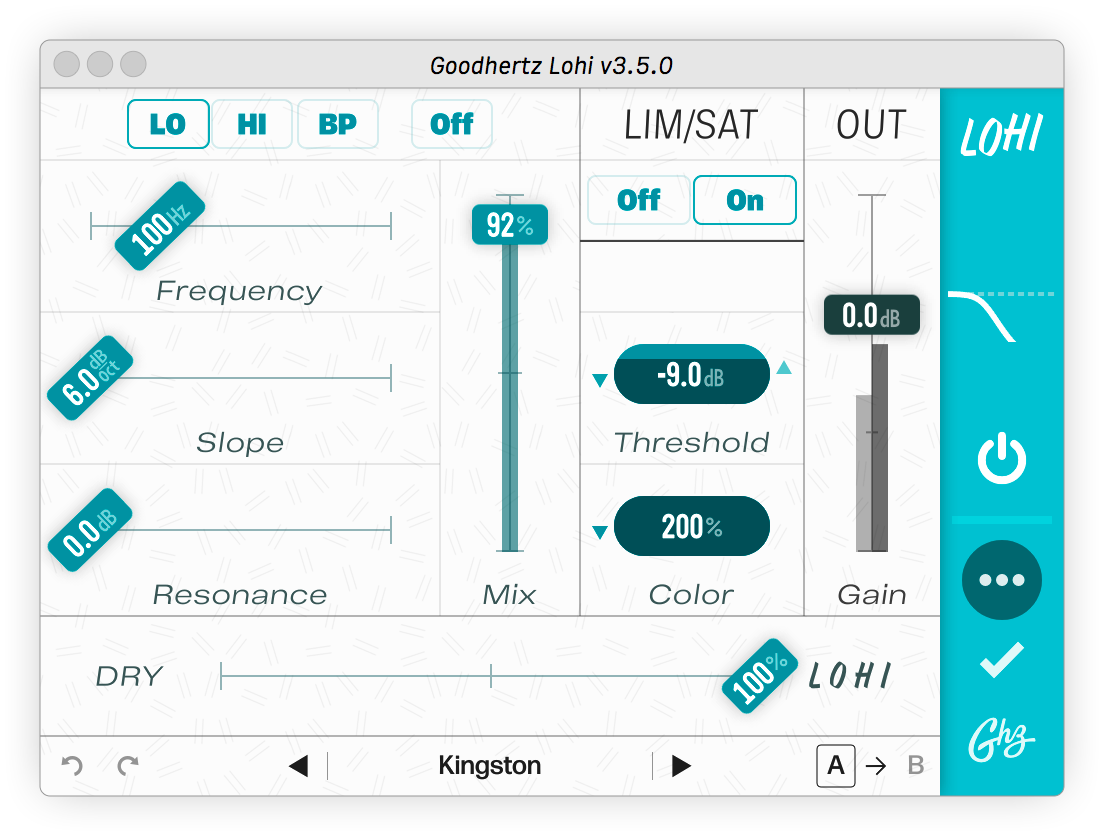Screen dimensions: 1104x836
Task: Click the 92% Mix slider handle
Action: [x=510, y=225]
